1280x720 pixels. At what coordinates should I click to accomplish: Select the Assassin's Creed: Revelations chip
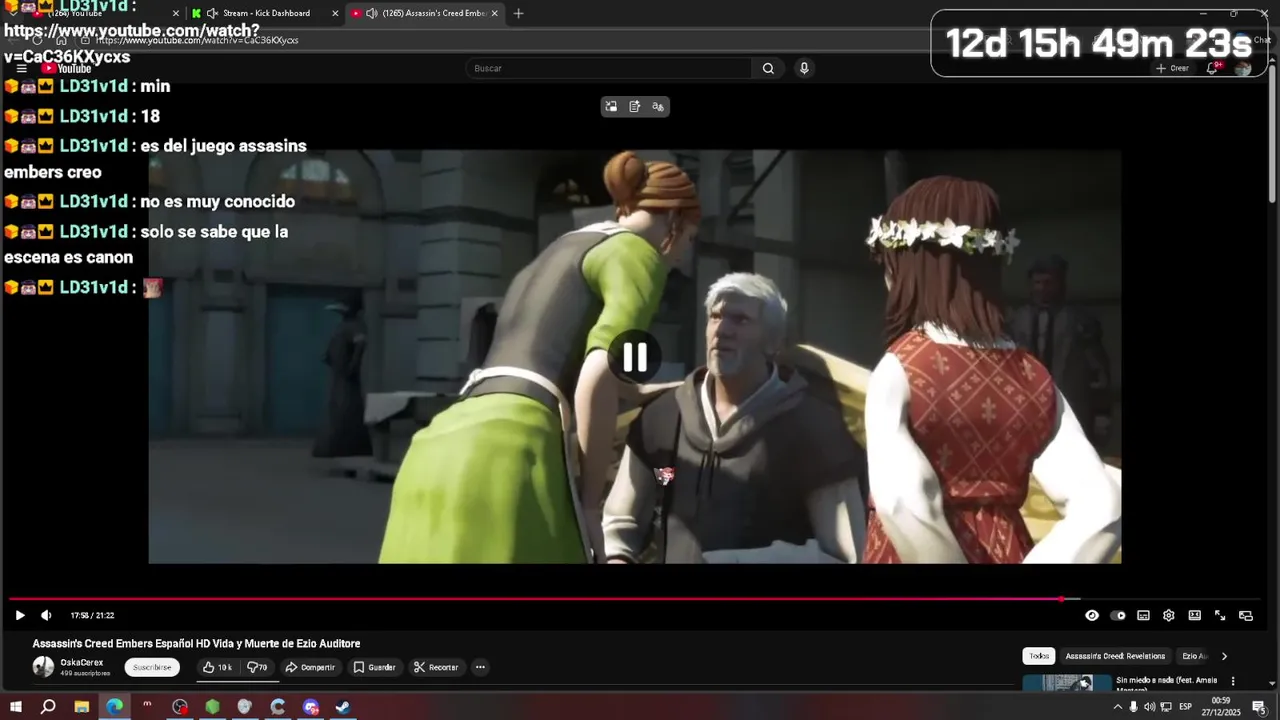[1115, 656]
